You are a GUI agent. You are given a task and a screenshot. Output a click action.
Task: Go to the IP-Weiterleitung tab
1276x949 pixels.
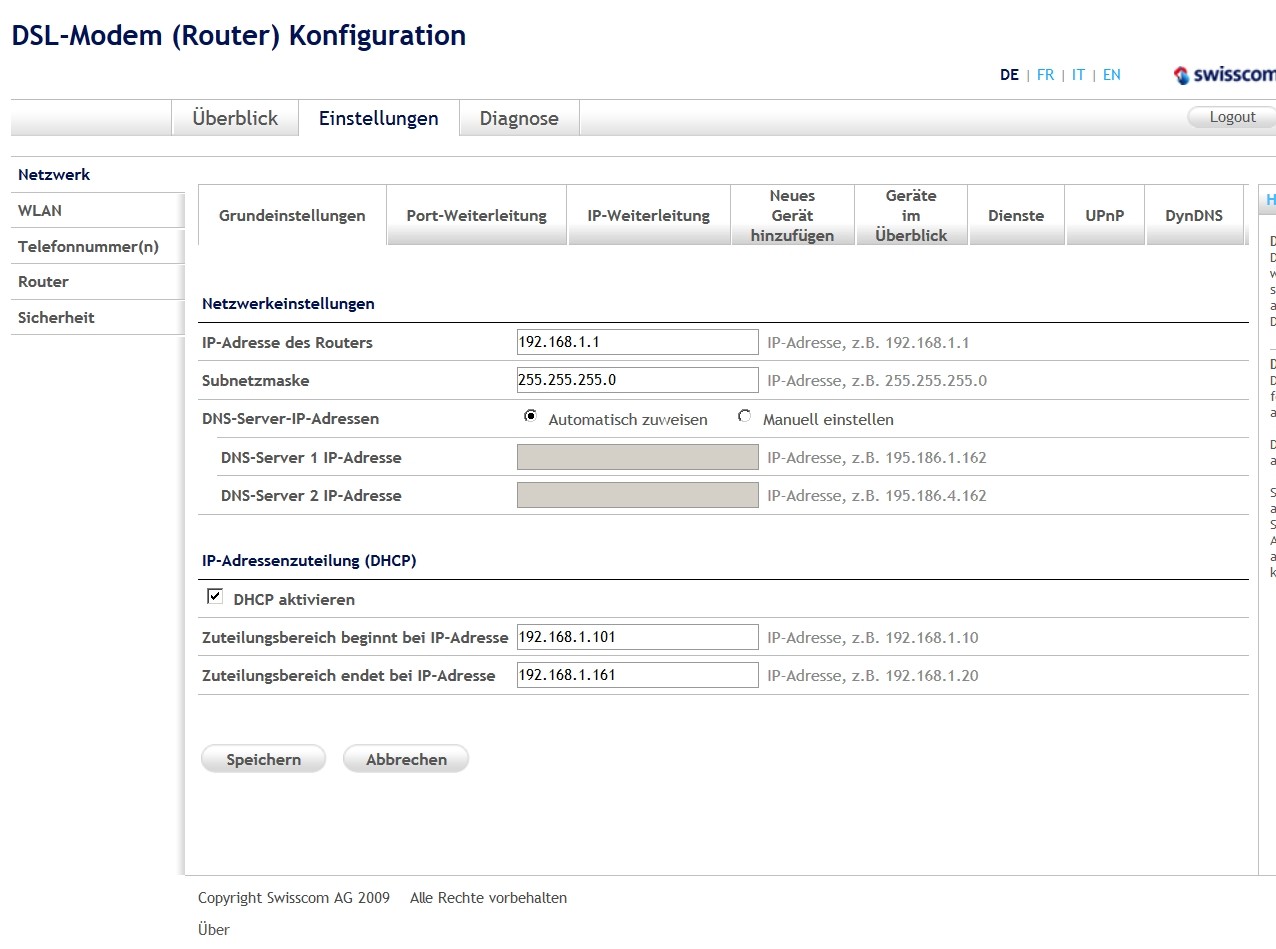[x=648, y=216]
